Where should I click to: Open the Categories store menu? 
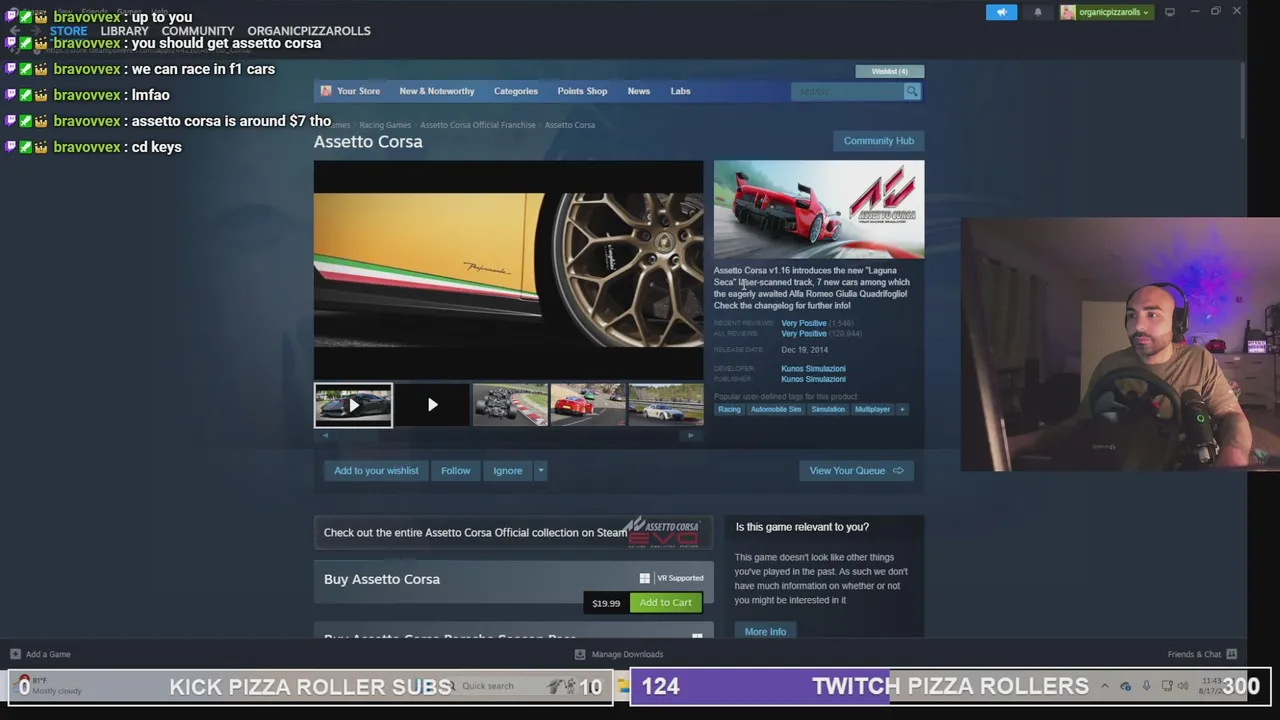516,91
